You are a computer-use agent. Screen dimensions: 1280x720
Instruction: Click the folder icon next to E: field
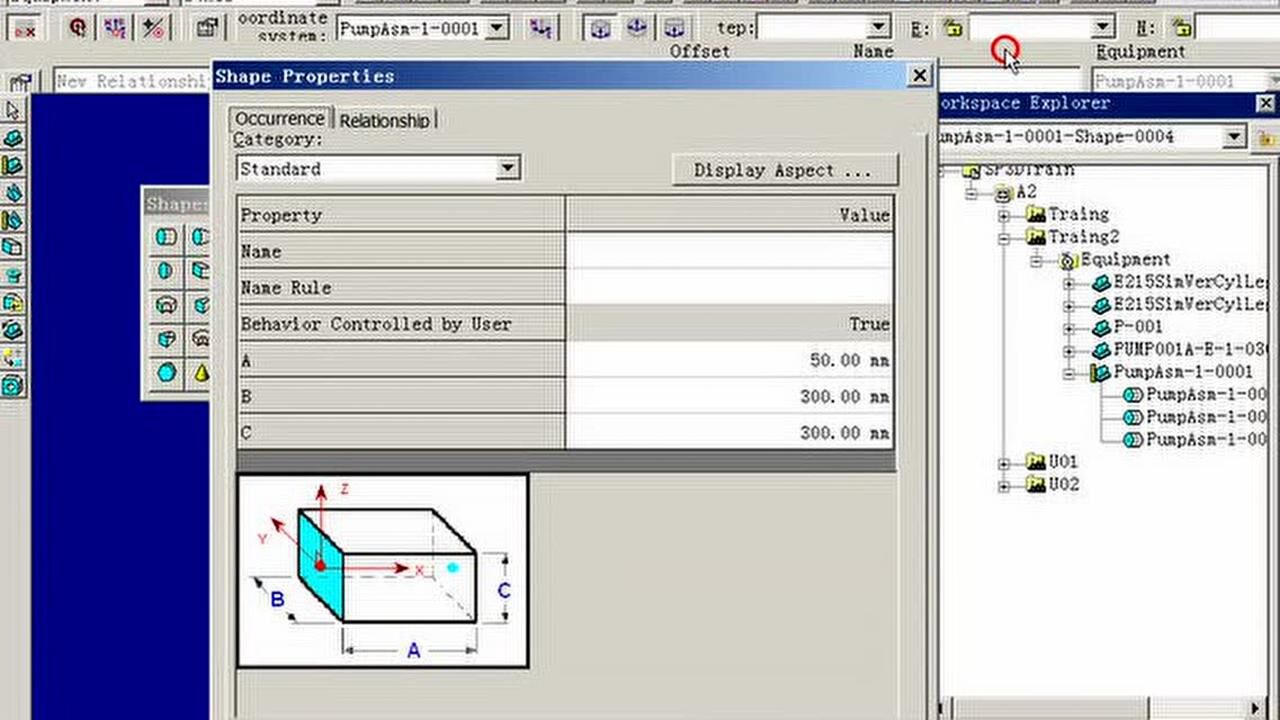click(952, 28)
